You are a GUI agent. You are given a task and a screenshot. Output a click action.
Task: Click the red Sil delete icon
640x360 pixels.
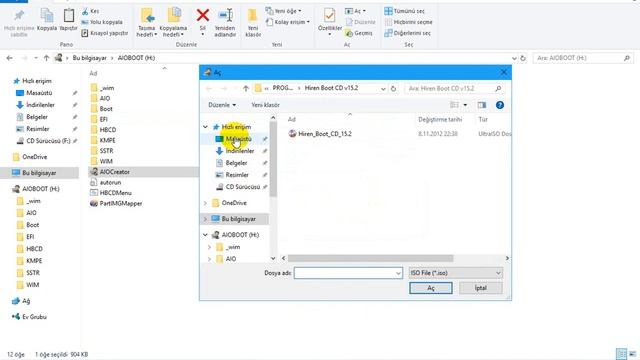(202, 16)
